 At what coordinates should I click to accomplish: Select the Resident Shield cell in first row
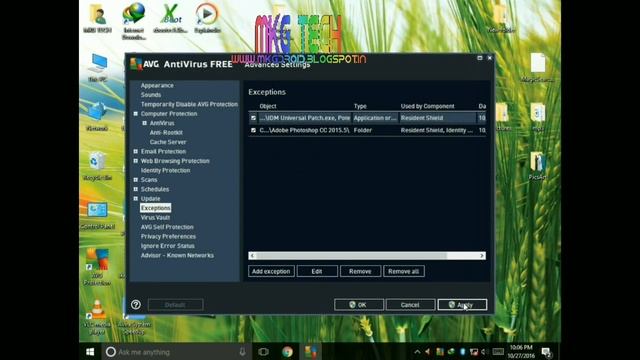pos(437,118)
